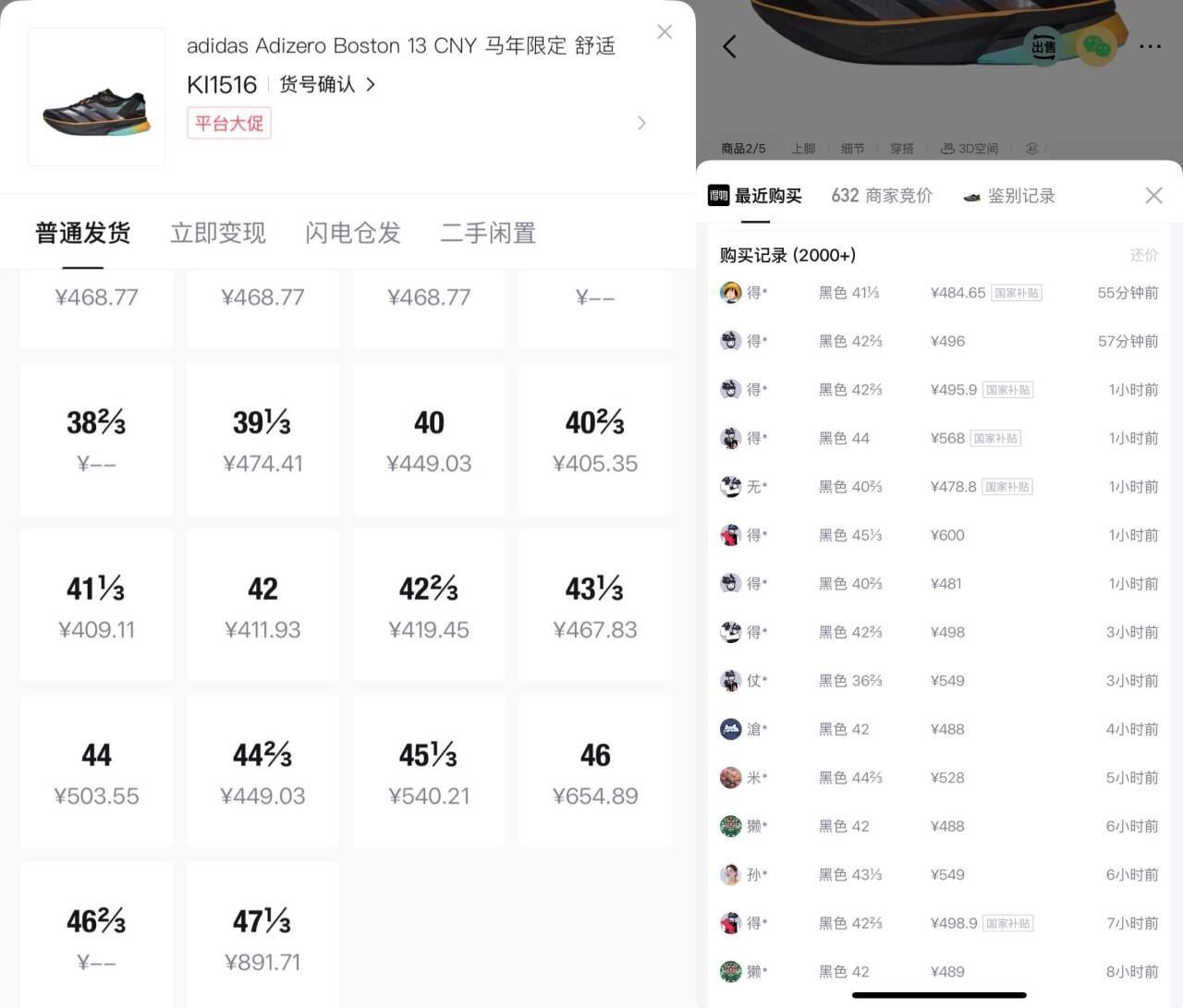1183x1008 pixels.
Task: Click shoe icon next to 鉴别记录
Action: (971, 197)
